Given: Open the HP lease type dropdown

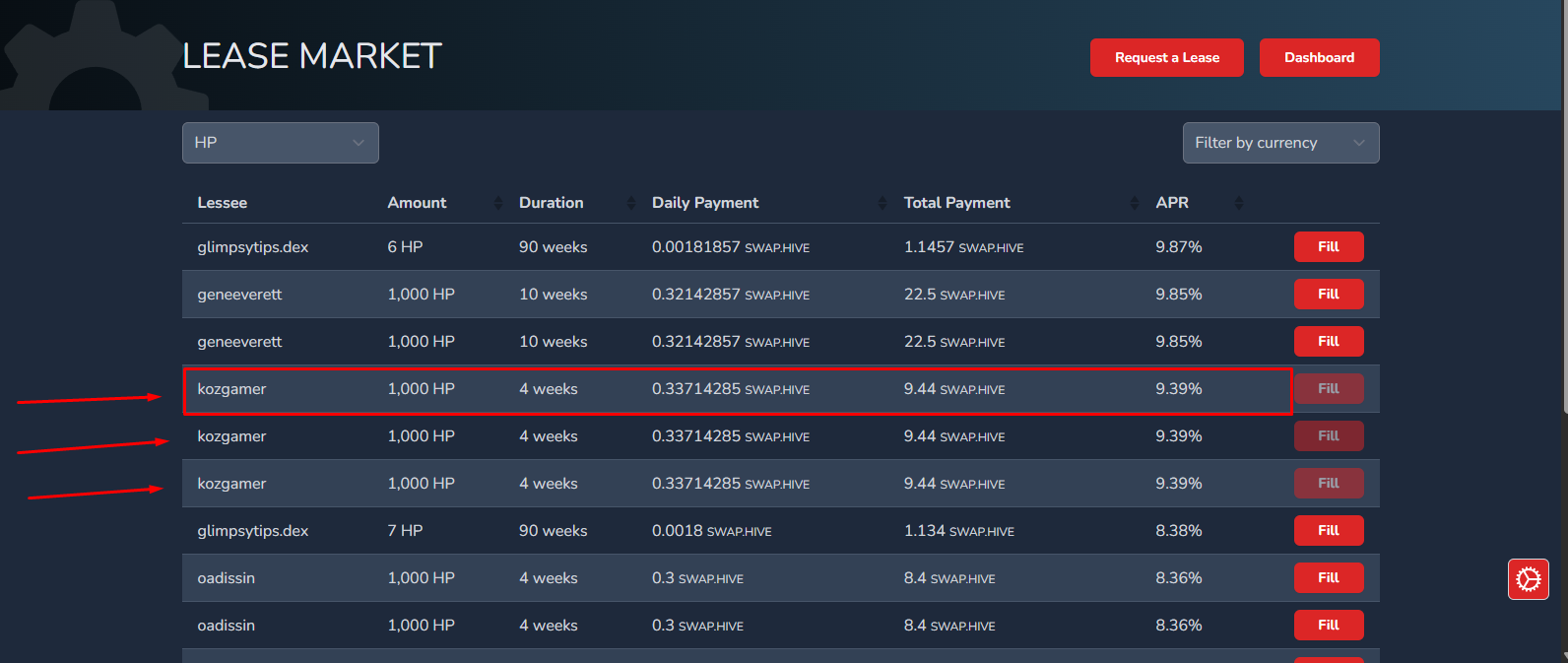Looking at the screenshot, I should [x=280, y=143].
